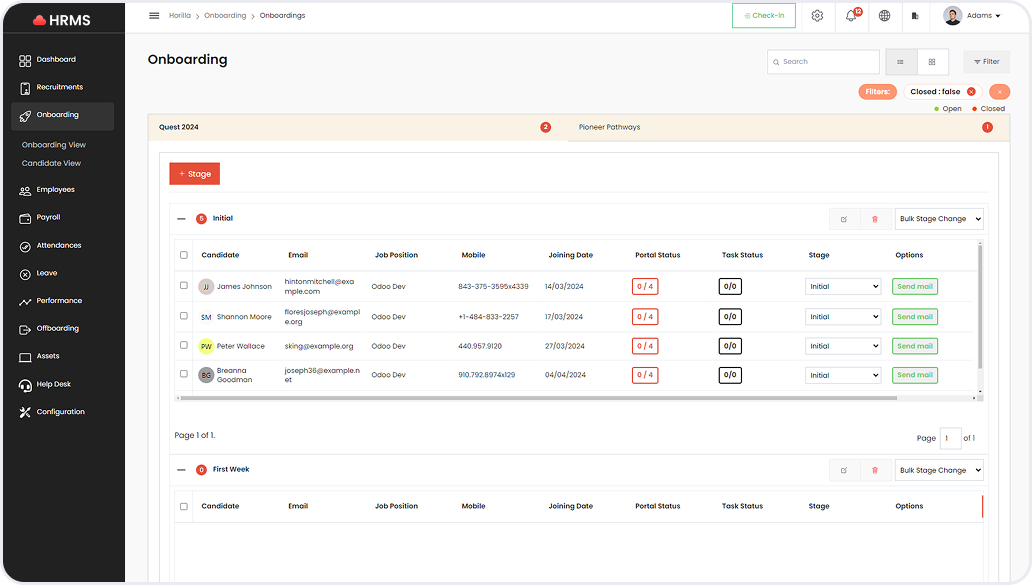Click the red '+ Stage' button

coord(194,174)
